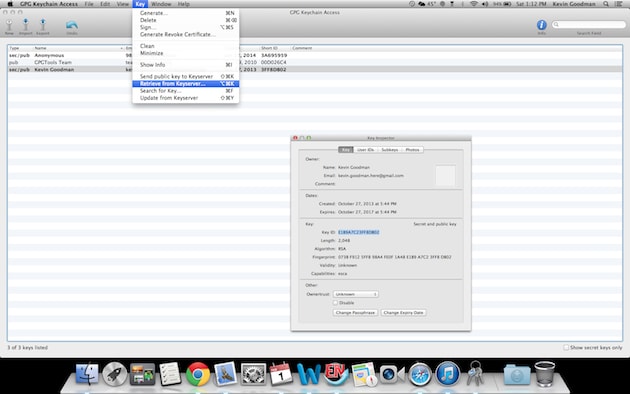Open the Trash in the Dock
This screenshot has height=394, width=630.
pos(545,374)
